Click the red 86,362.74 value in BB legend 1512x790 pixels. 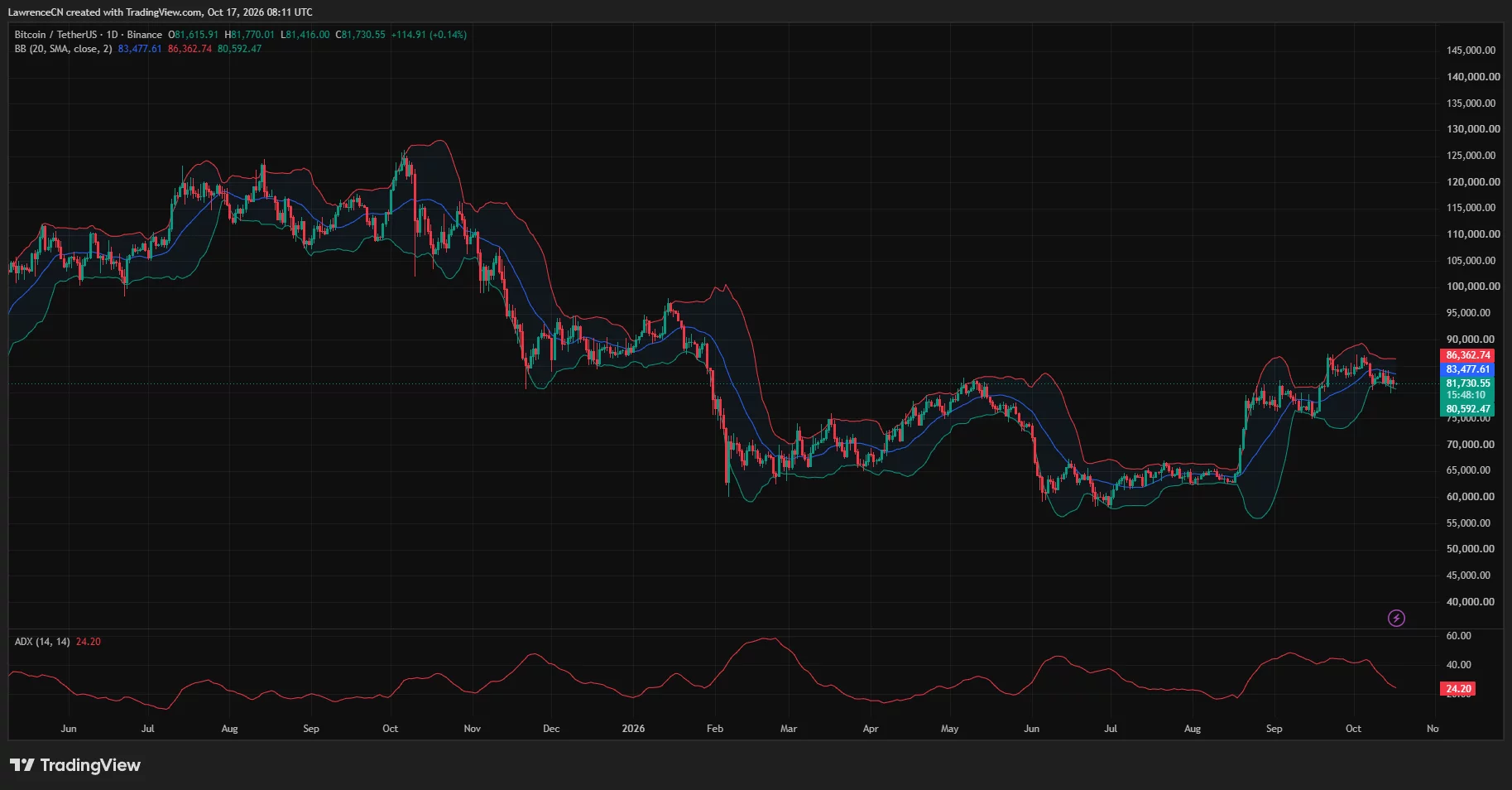pos(190,49)
